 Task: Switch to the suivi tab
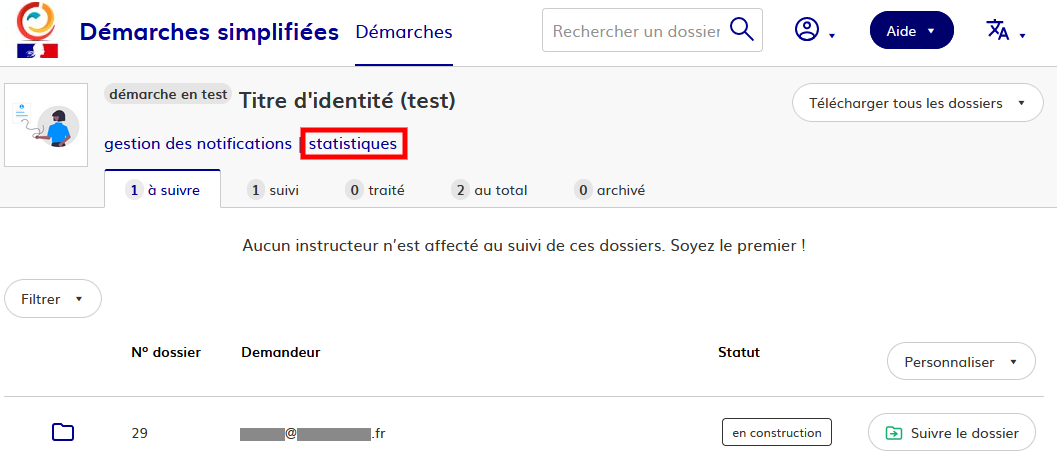274,190
